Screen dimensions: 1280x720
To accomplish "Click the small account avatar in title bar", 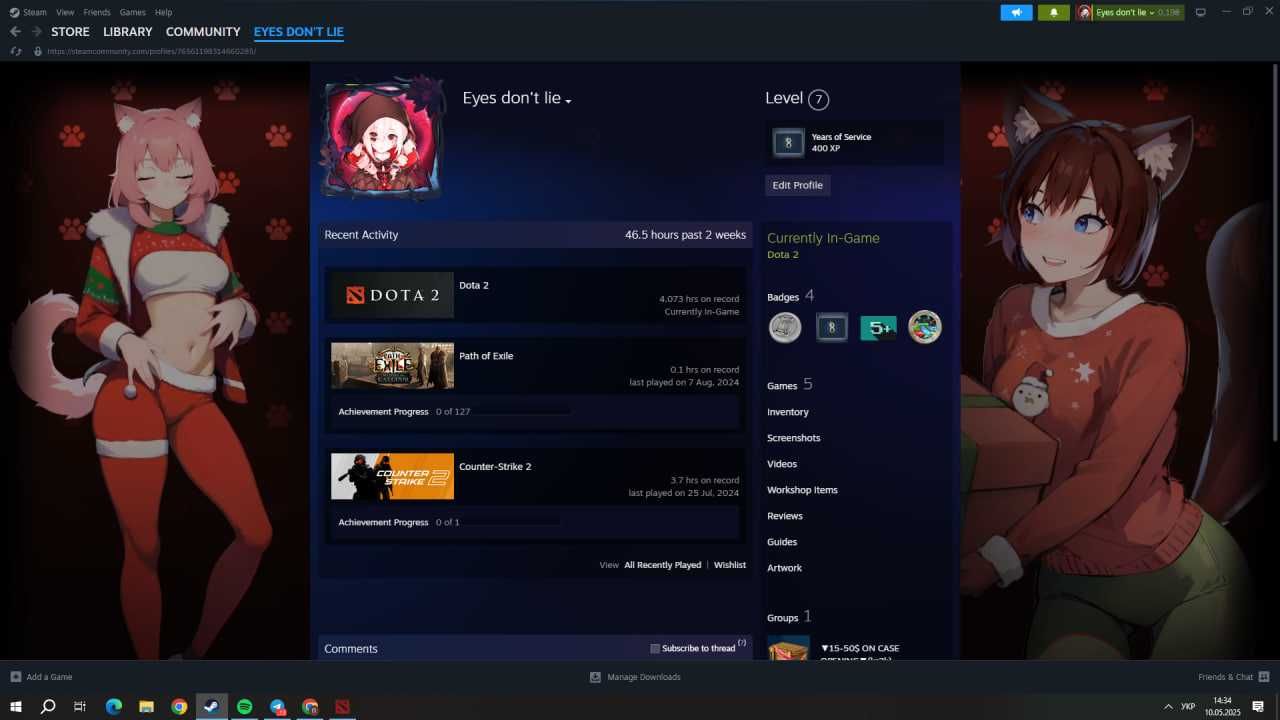I will [x=1084, y=12].
